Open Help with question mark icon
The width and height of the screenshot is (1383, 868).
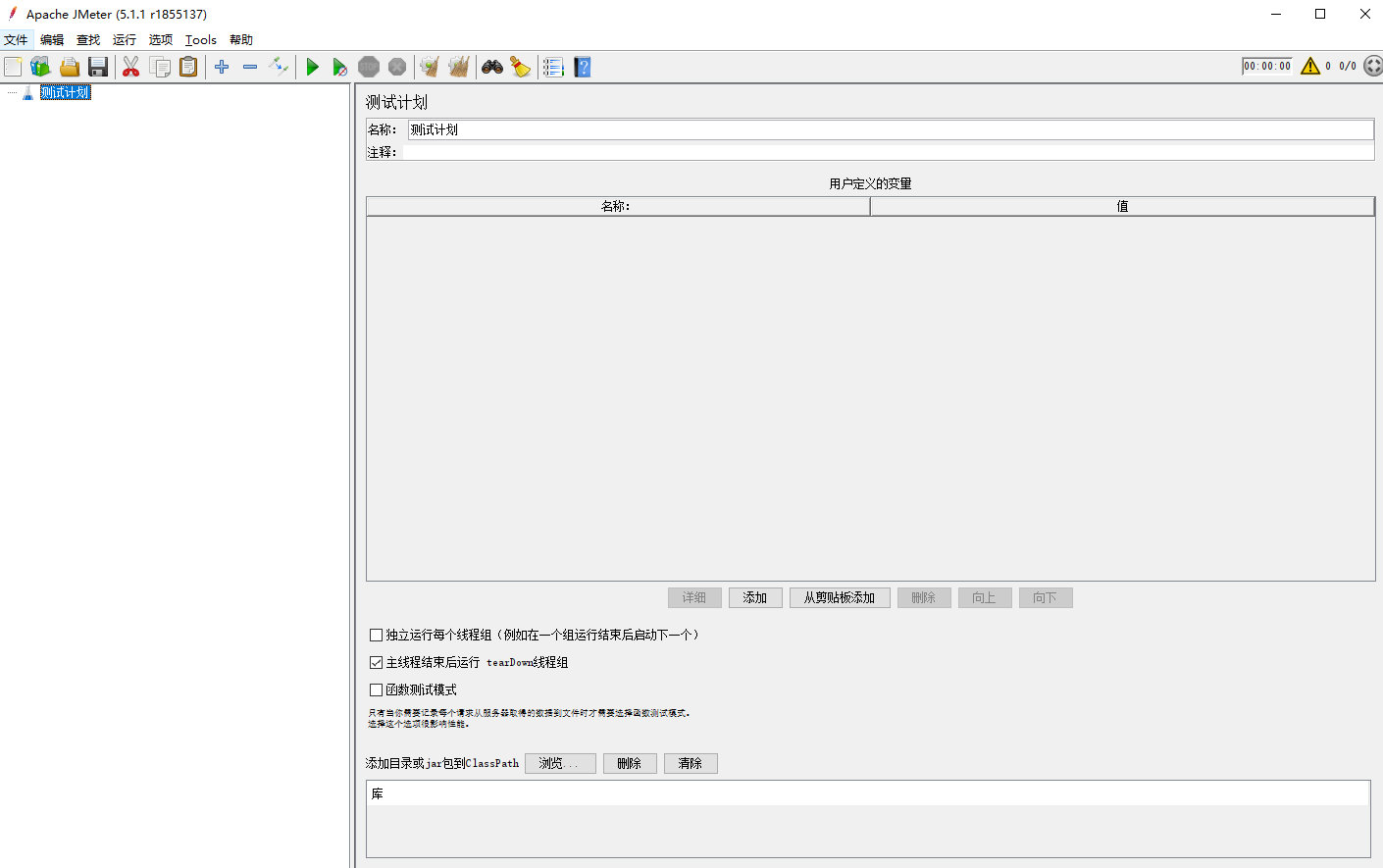coord(583,67)
